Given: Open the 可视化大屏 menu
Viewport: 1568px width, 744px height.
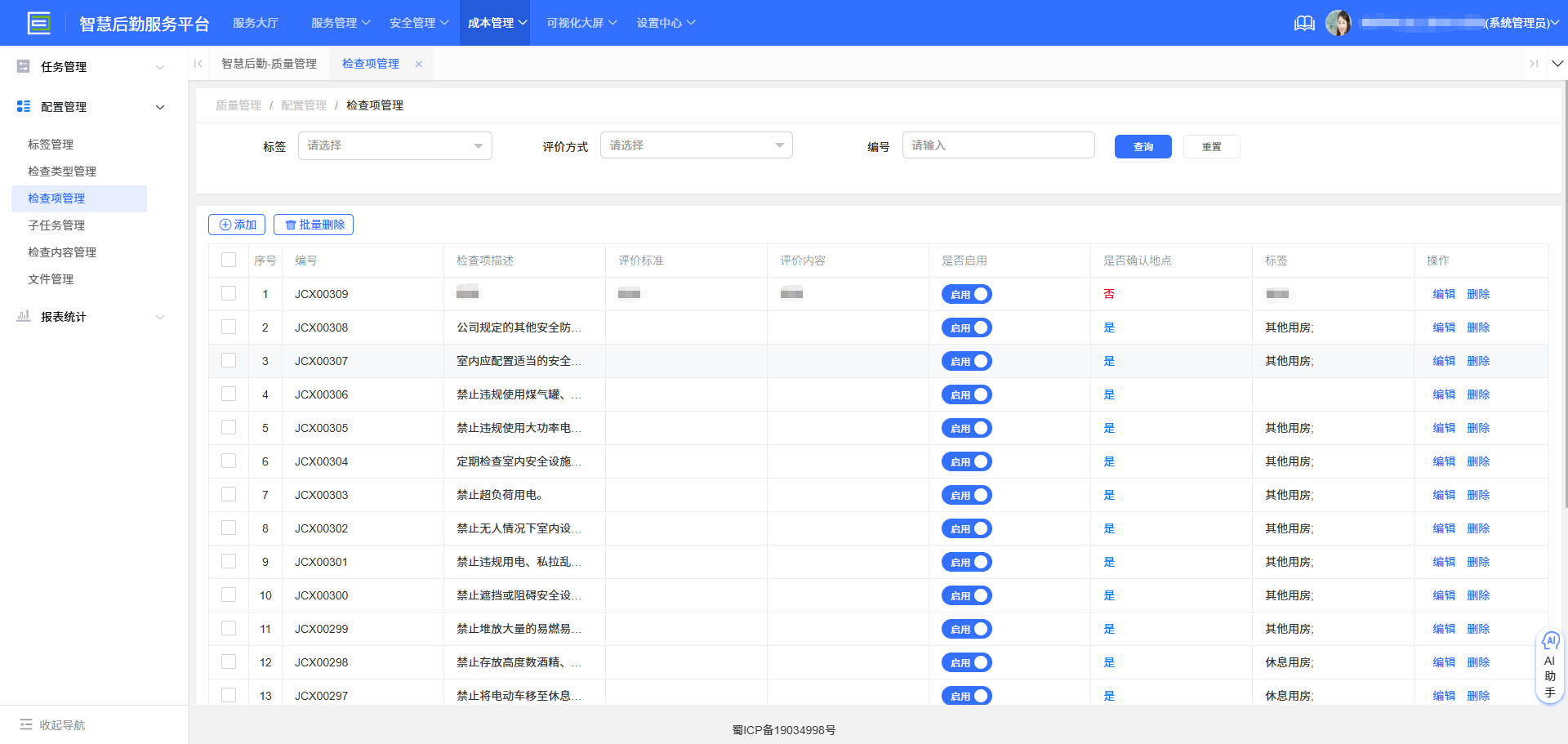Looking at the screenshot, I should (x=581, y=23).
